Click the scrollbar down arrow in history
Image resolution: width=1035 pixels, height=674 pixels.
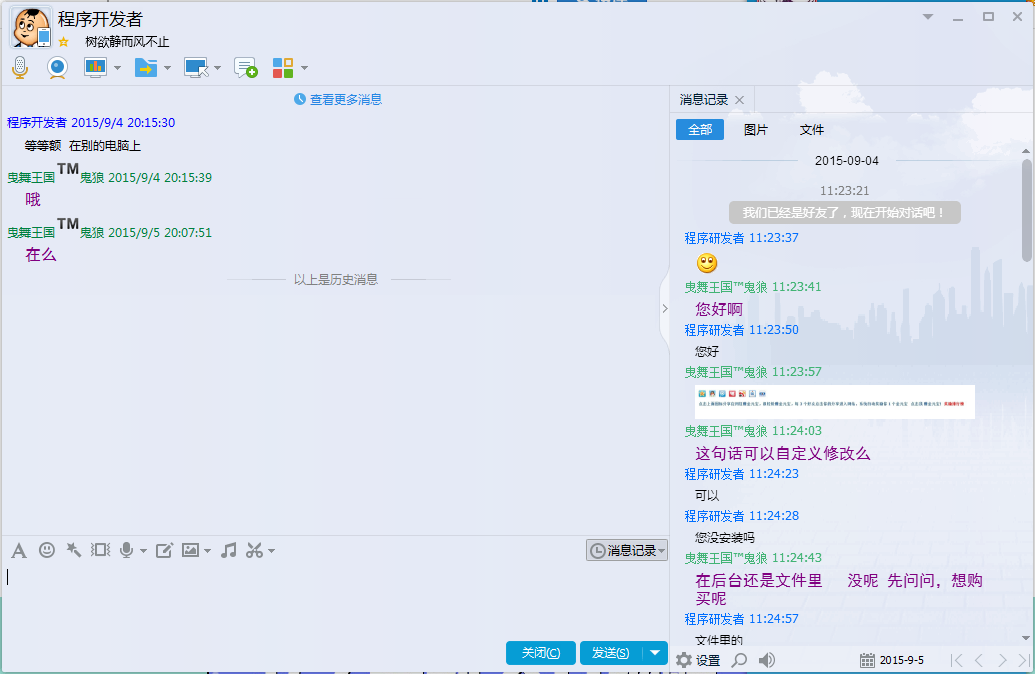pyautogui.click(x=1026, y=638)
